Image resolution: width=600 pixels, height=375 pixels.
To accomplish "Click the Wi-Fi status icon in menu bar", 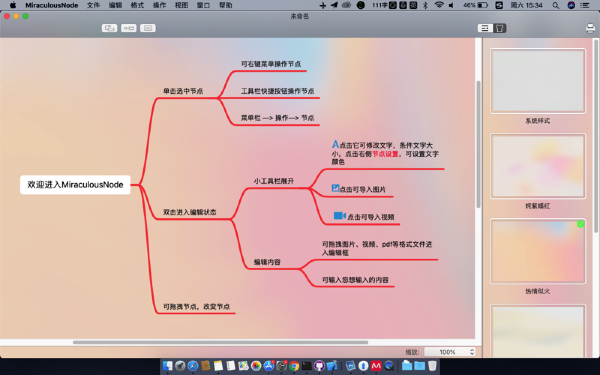I will click(x=439, y=5).
